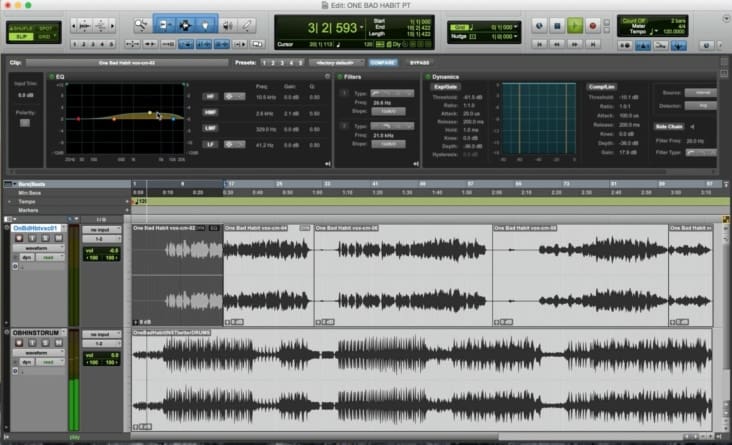
Task: Click the Rewind transport button
Action: coord(557,44)
